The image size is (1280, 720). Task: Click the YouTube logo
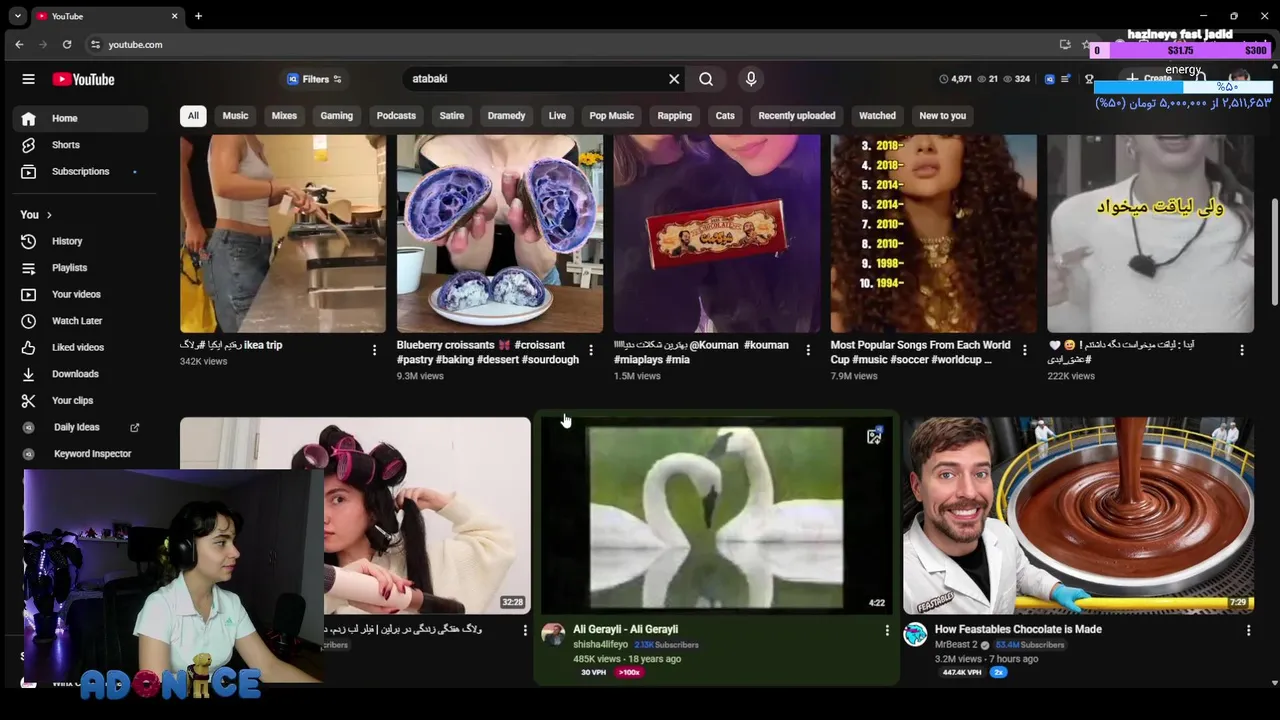point(83,79)
